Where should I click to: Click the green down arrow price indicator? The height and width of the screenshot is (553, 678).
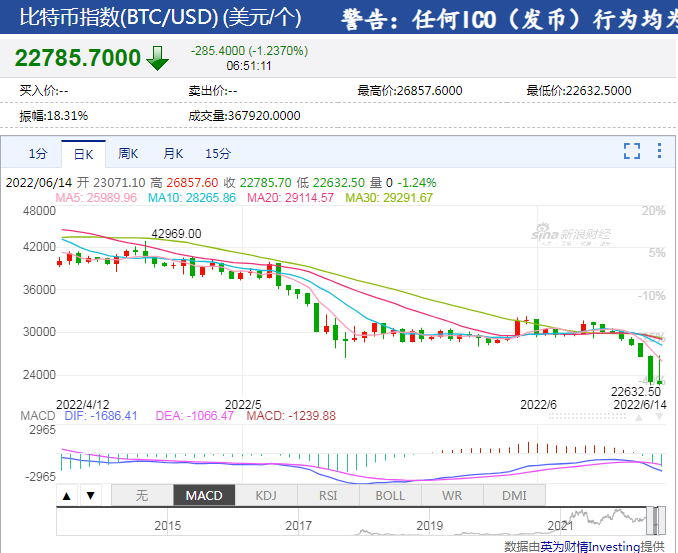pos(157,58)
